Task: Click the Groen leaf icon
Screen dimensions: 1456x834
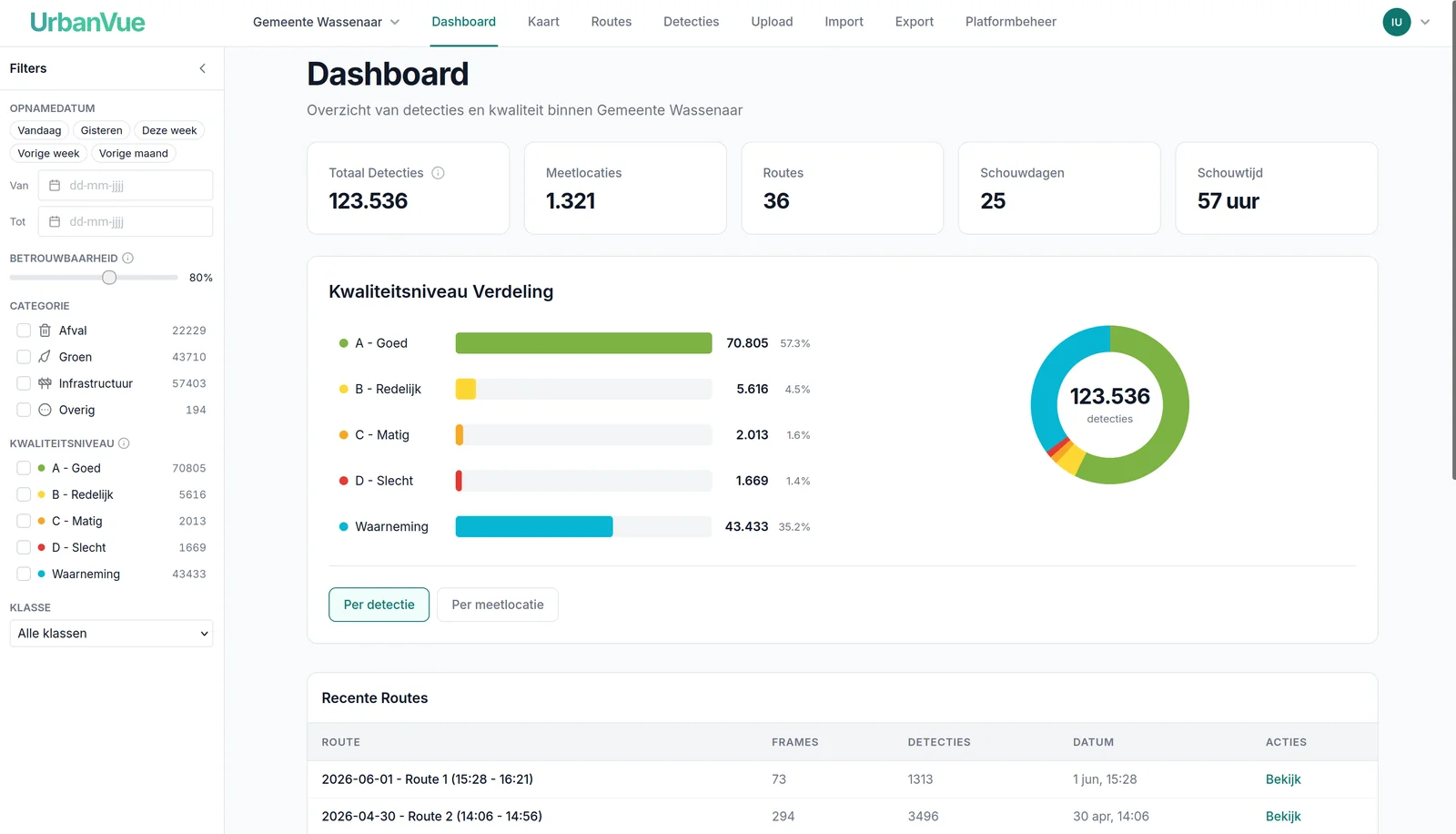Action: (x=45, y=357)
